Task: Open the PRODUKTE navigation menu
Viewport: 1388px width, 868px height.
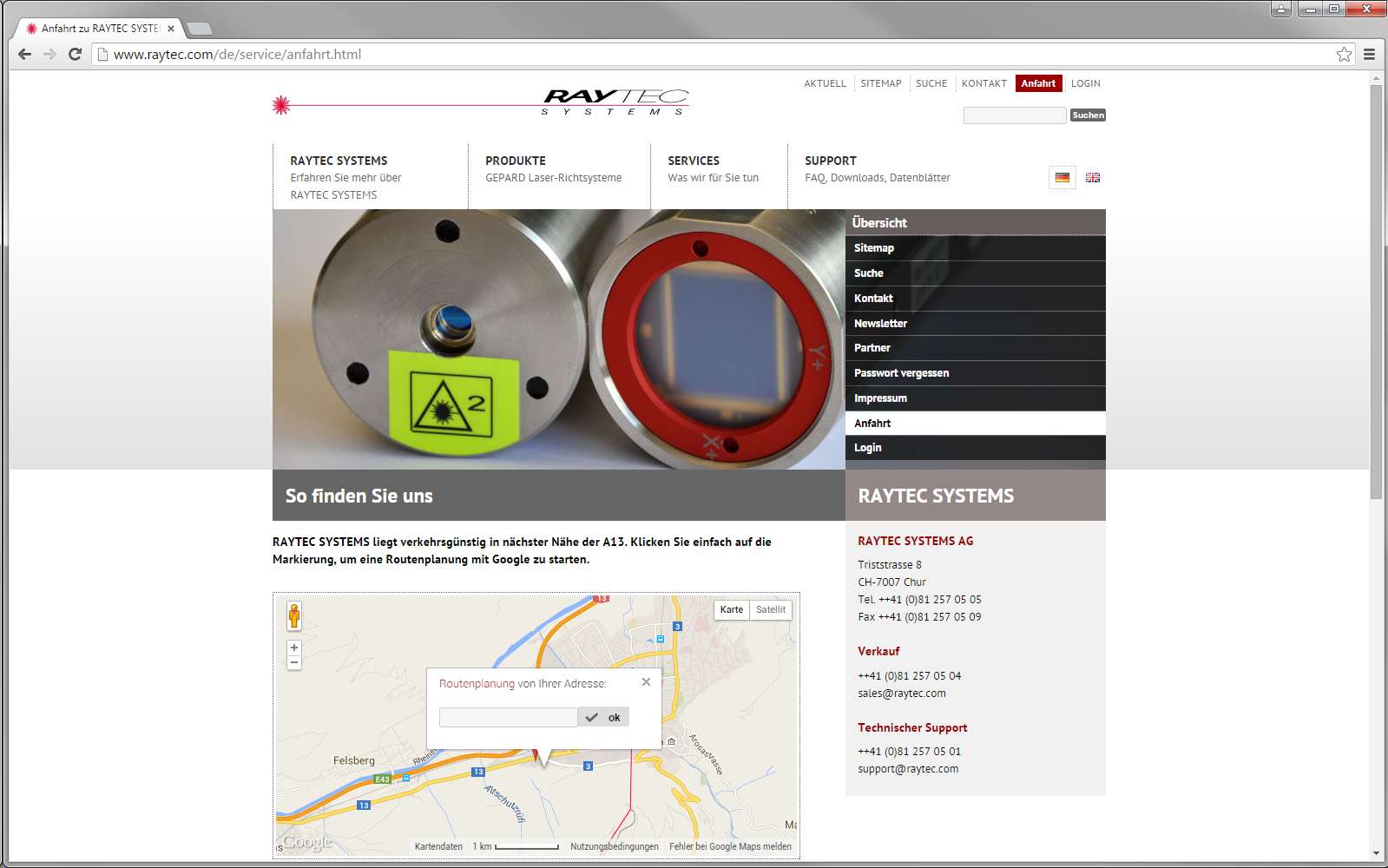Action: tap(516, 161)
